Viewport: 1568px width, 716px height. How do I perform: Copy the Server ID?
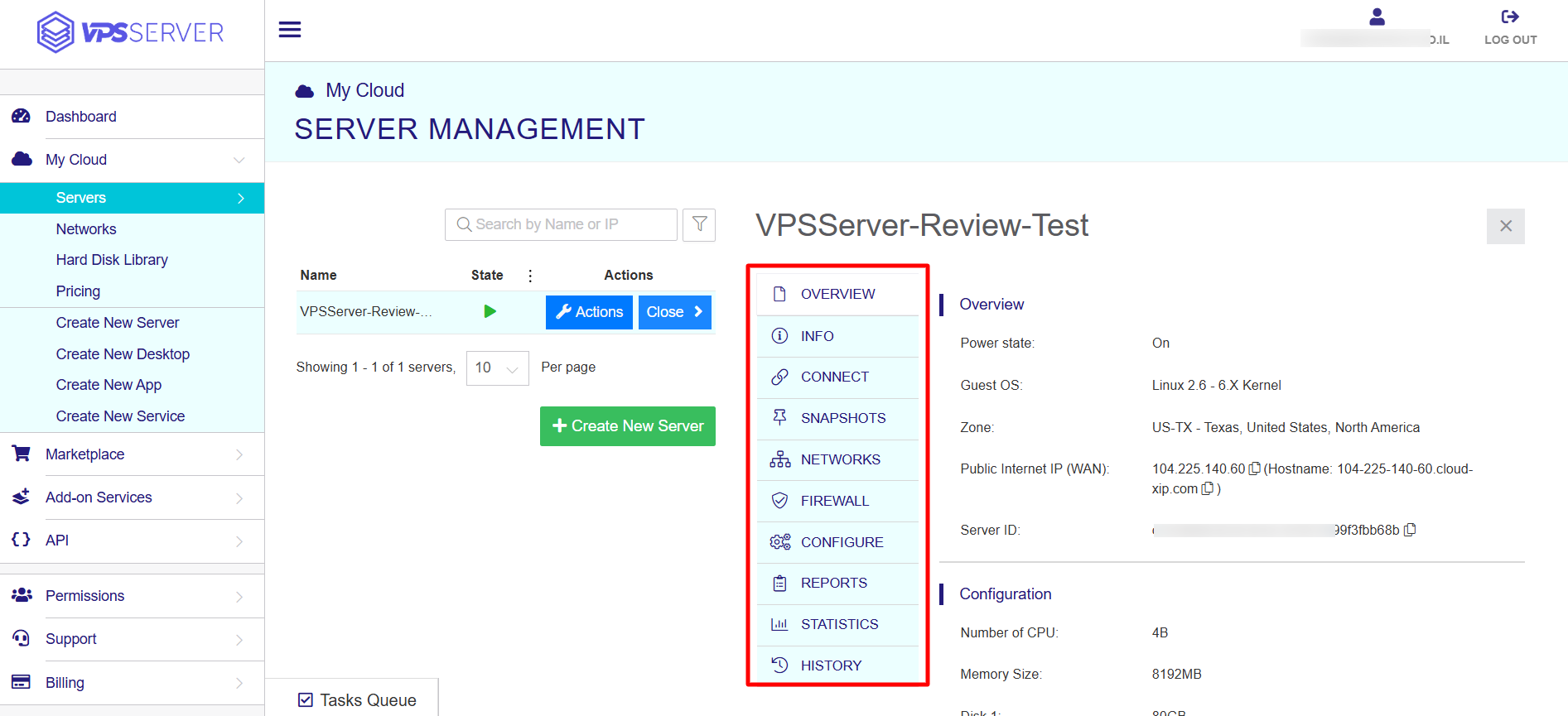1410,530
